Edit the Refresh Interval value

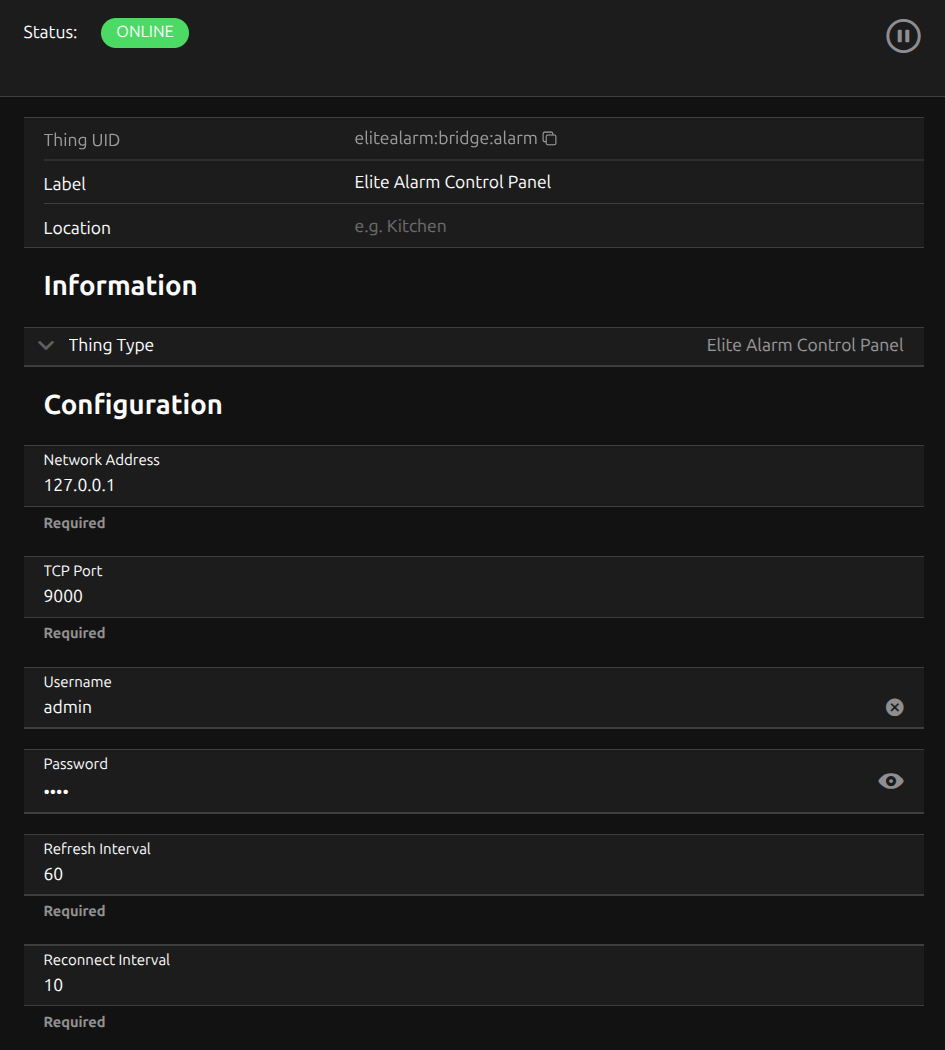tap(400, 874)
